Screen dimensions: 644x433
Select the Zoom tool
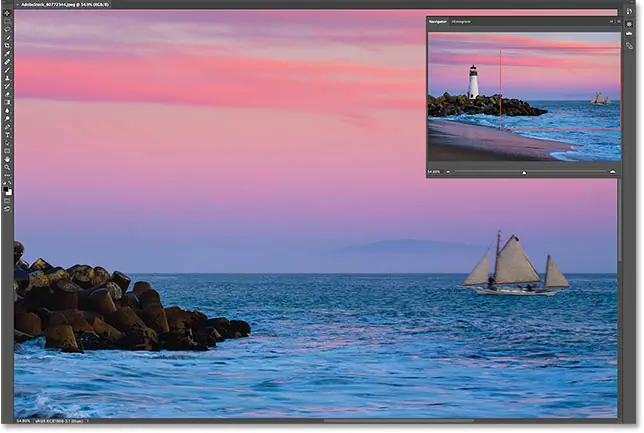tap(7, 169)
